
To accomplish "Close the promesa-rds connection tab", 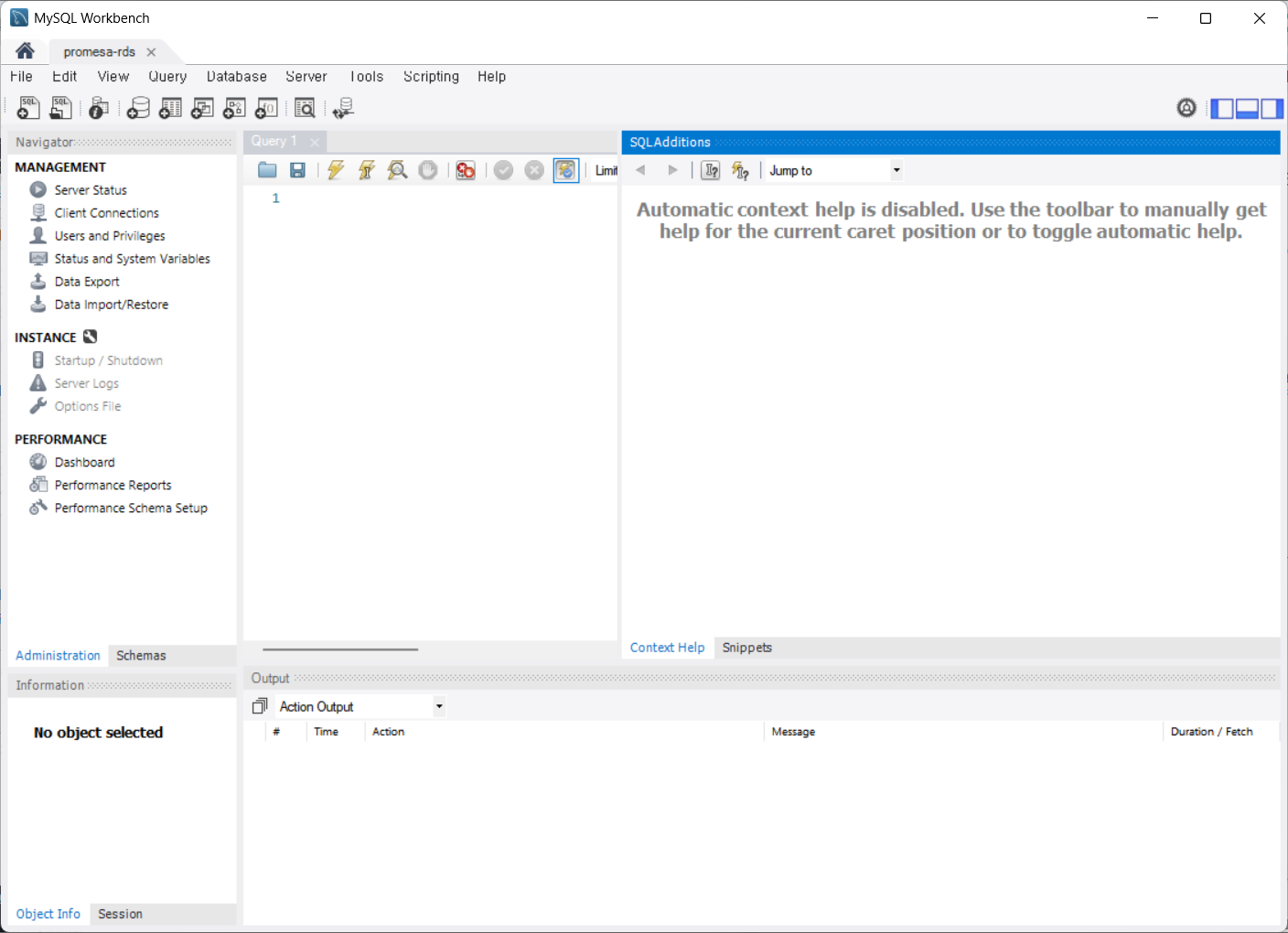I will coord(151,52).
